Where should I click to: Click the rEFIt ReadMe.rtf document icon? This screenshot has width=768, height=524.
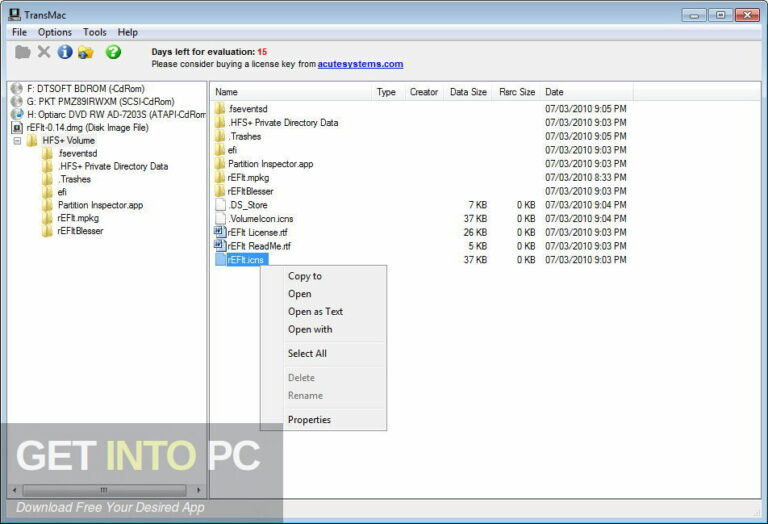click(220, 245)
